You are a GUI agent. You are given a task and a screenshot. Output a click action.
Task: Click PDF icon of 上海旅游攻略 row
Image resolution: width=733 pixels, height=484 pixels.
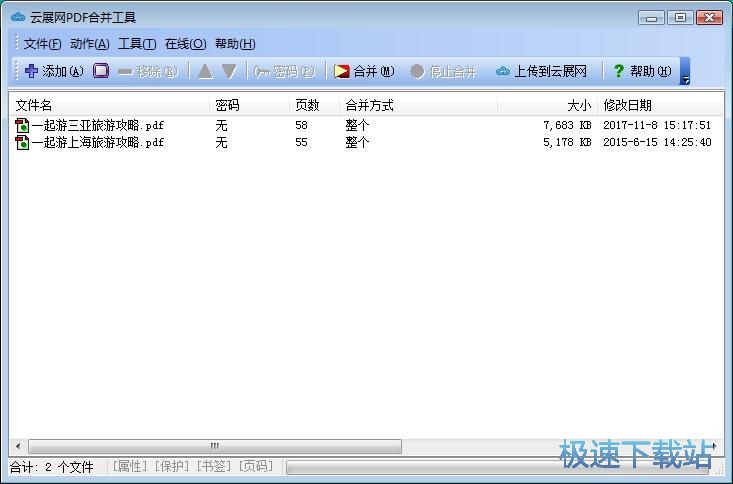coord(22,142)
